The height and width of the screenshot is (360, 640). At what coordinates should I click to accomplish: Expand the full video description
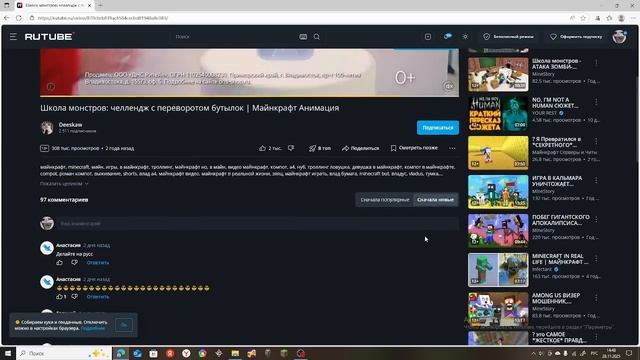point(64,184)
